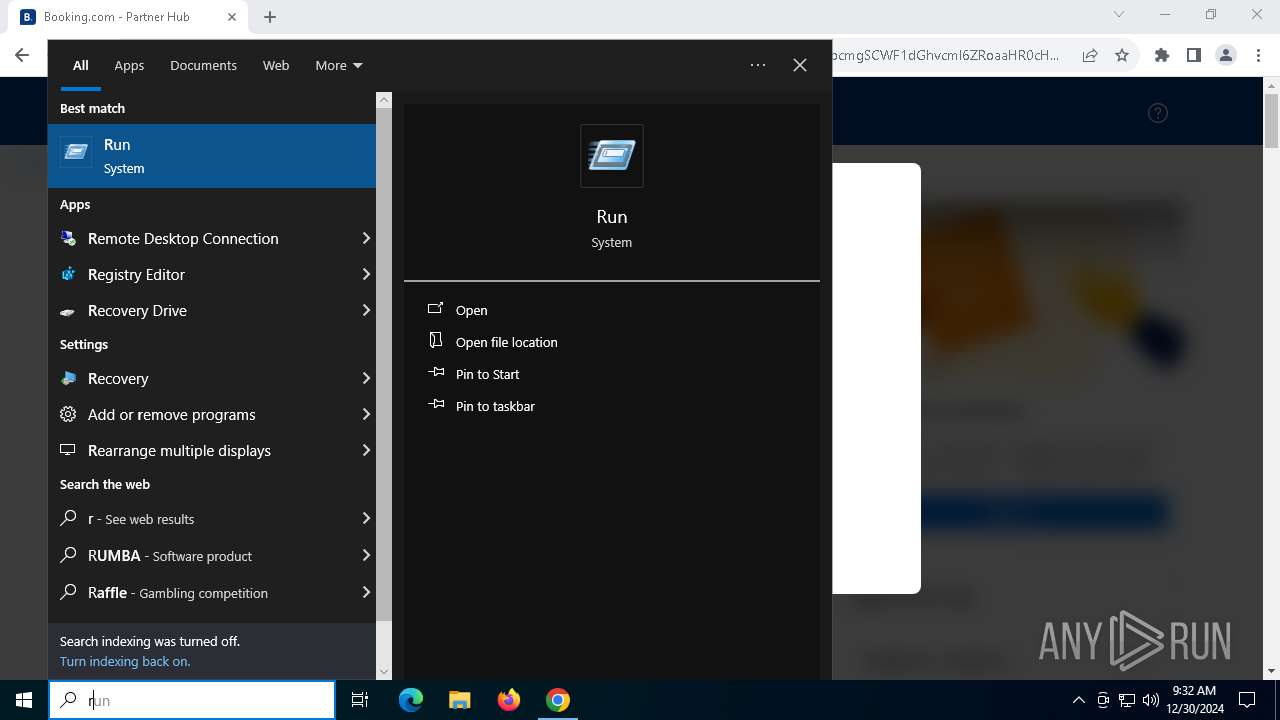Close the Booking.com Partner Hub tab
The height and width of the screenshot is (720, 1280).
click(x=232, y=17)
